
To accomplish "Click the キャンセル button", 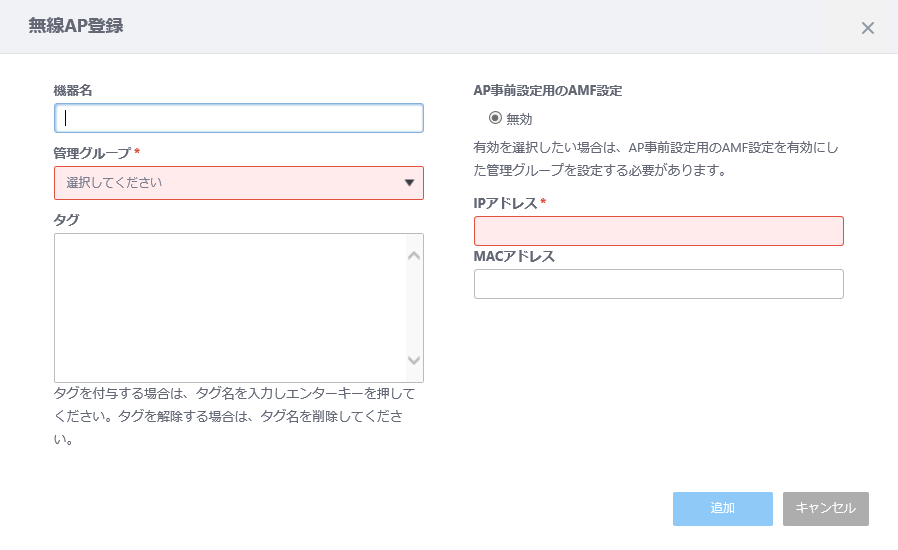I will (826, 509).
